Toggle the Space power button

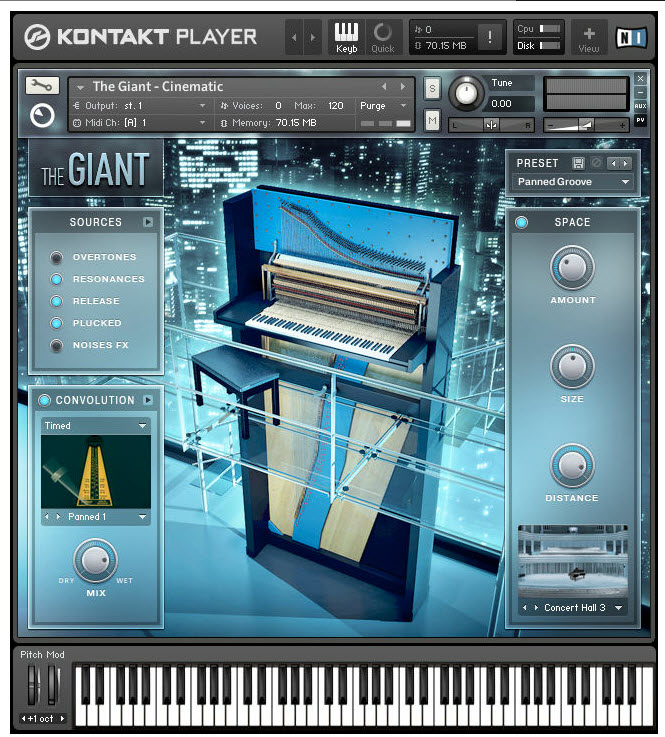(521, 222)
